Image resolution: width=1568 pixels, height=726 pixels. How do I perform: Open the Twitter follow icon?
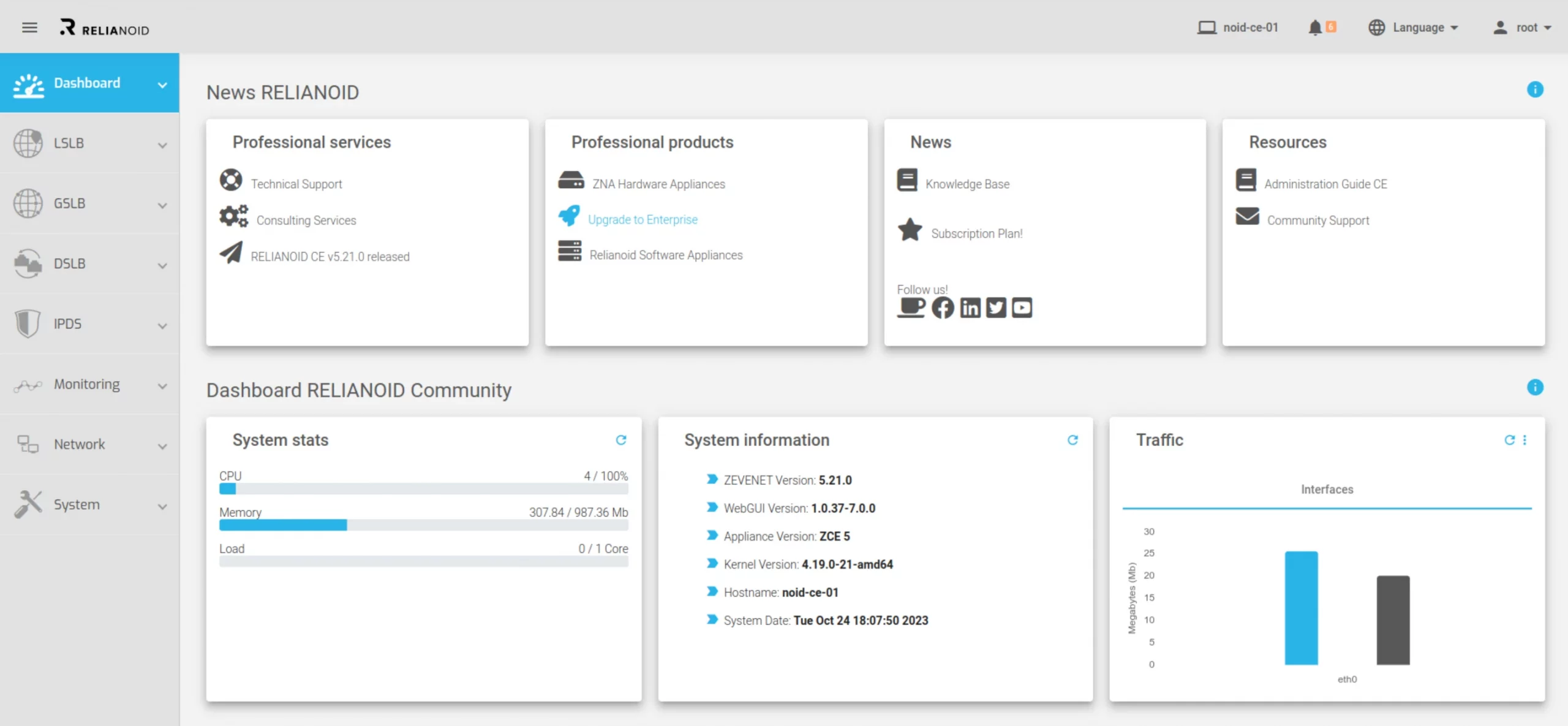tap(996, 308)
